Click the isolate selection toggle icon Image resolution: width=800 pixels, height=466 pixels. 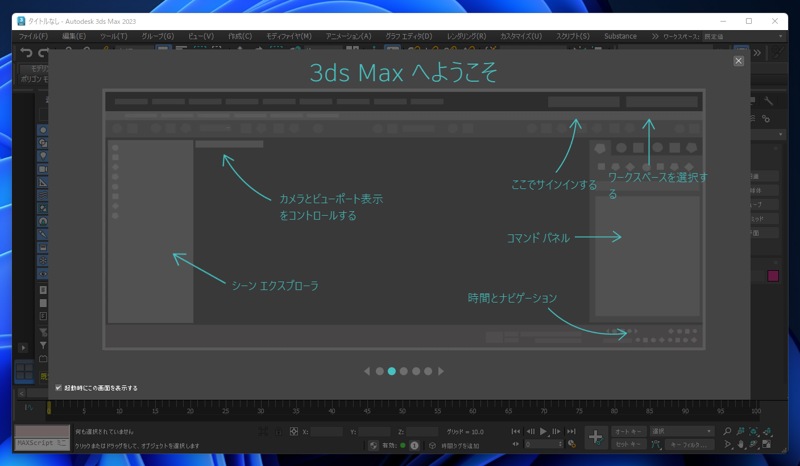point(263,432)
